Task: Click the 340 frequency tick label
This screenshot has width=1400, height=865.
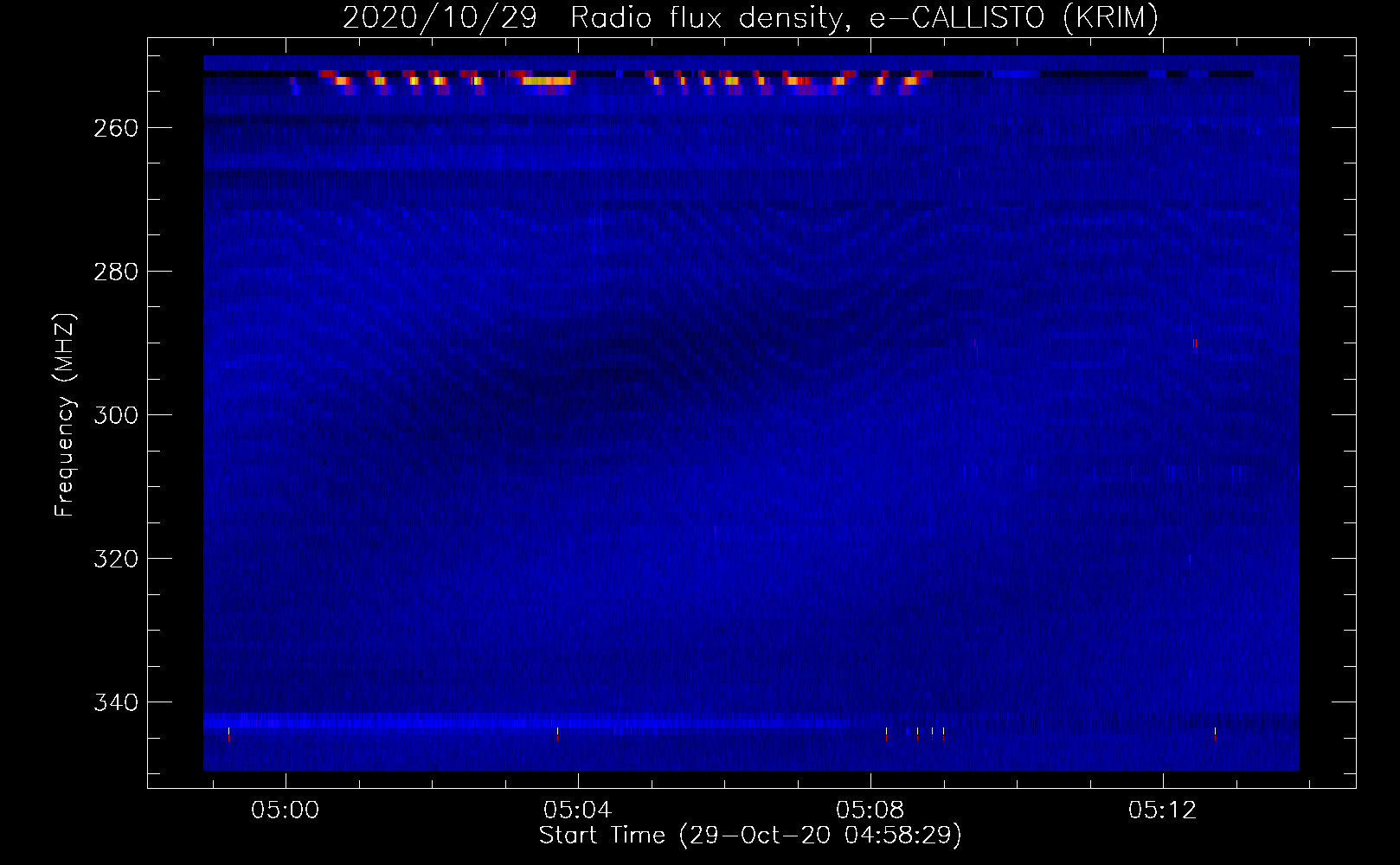Action: point(116,702)
